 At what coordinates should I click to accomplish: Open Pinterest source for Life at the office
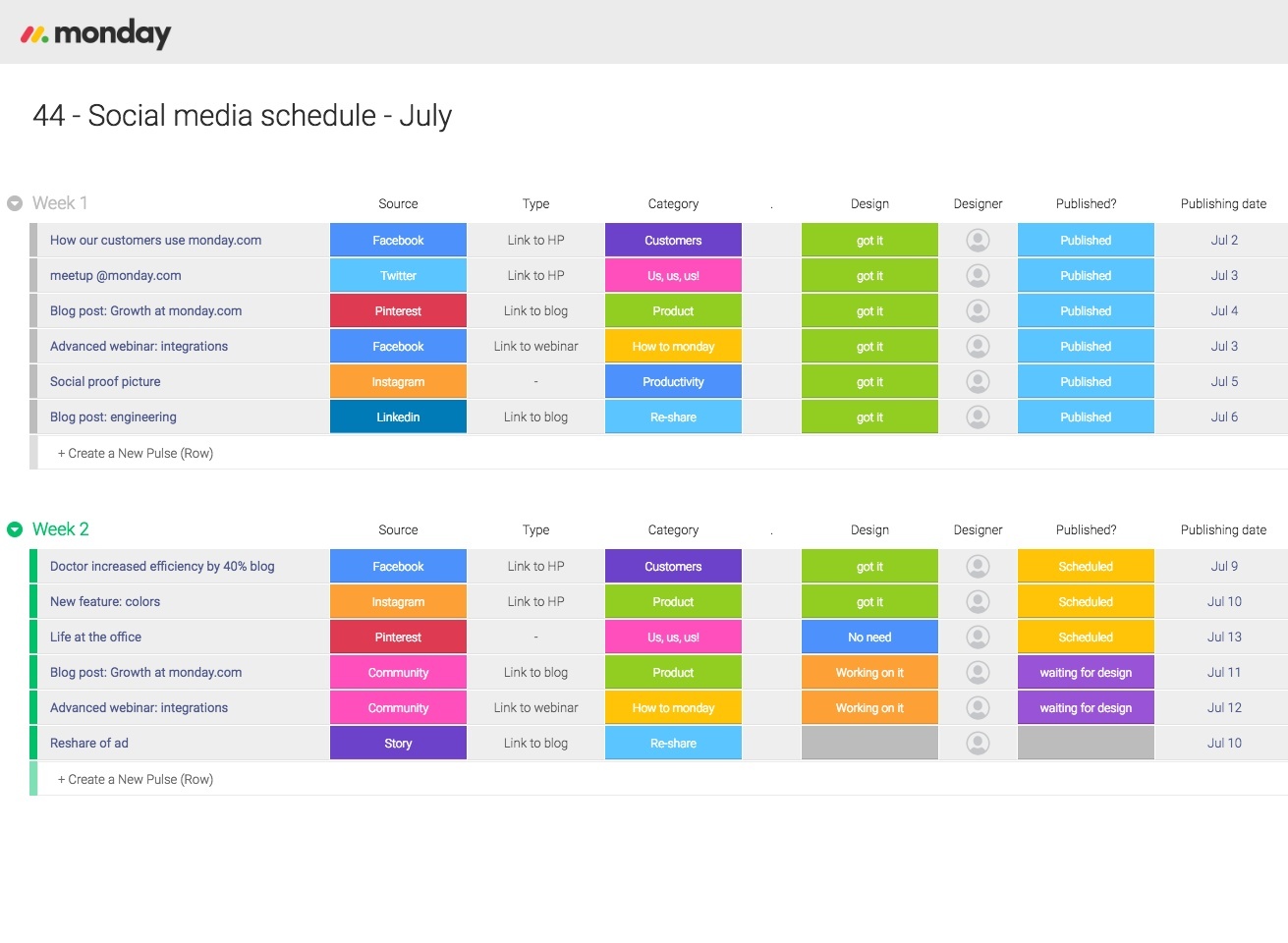398,638
